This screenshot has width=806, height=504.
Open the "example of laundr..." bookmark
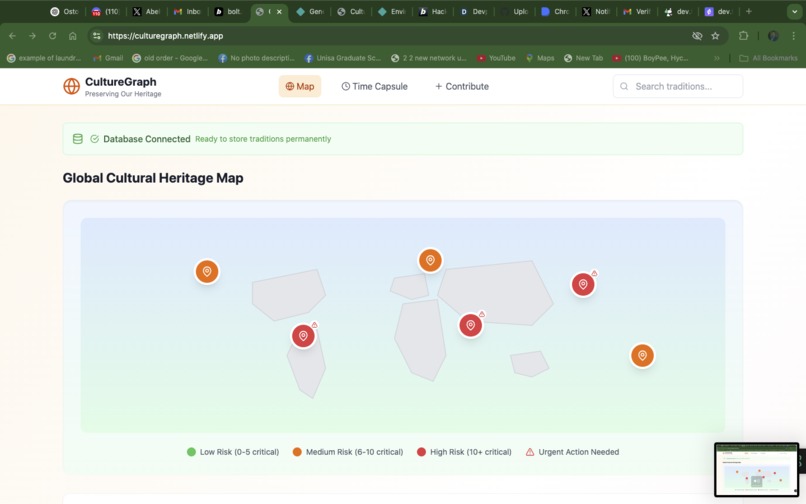(x=44, y=58)
